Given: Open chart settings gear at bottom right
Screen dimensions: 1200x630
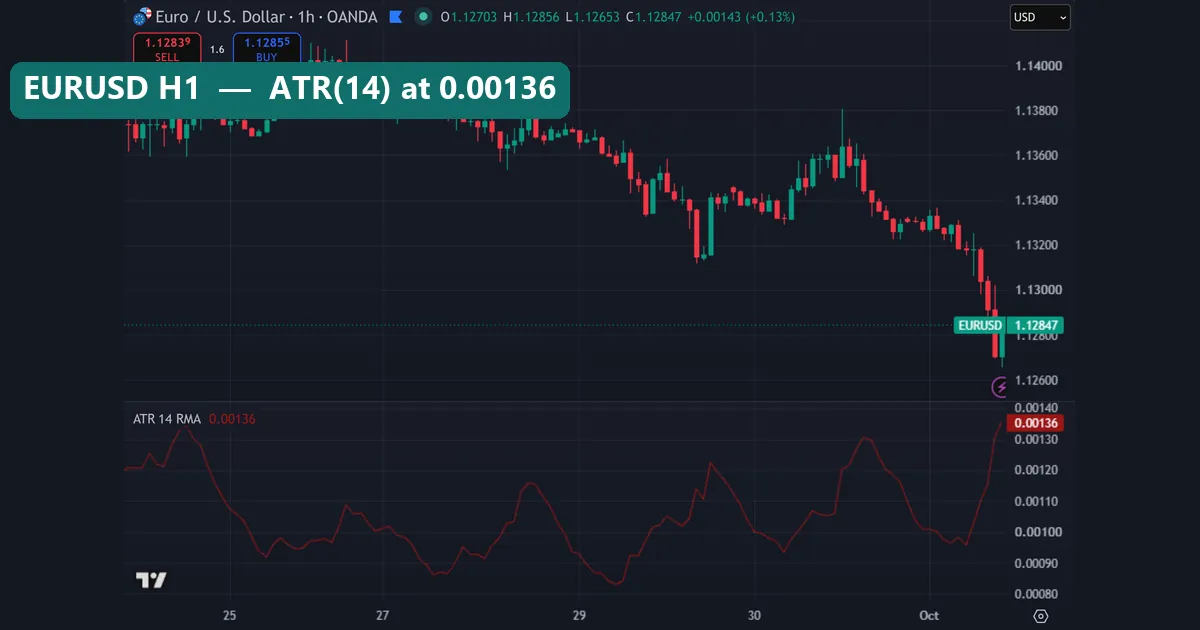Looking at the screenshot, I should pyautogui.click(x=1040, y=616).
